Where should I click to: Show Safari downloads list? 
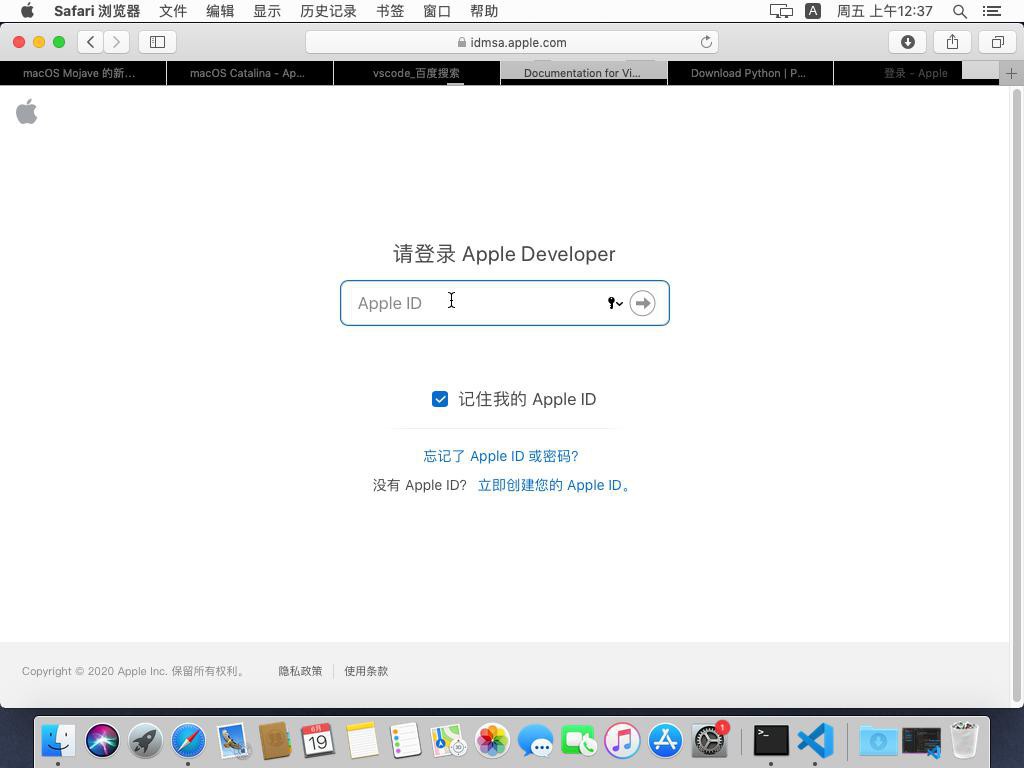click(x=907, y=42)
